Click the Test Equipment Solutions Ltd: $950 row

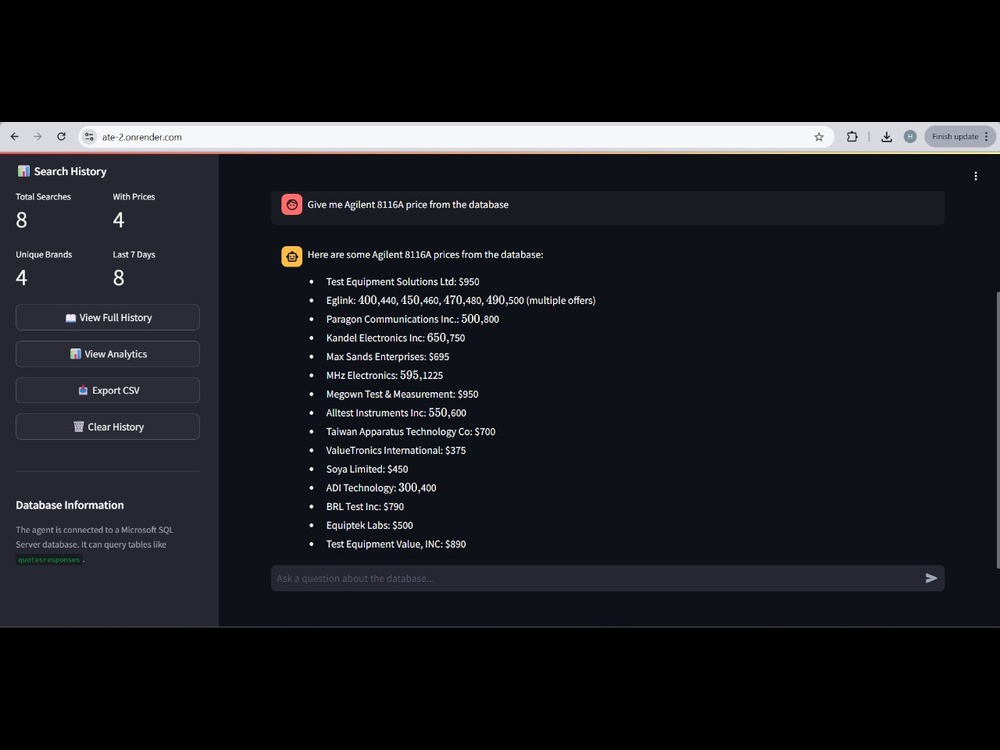coord(402,282)
